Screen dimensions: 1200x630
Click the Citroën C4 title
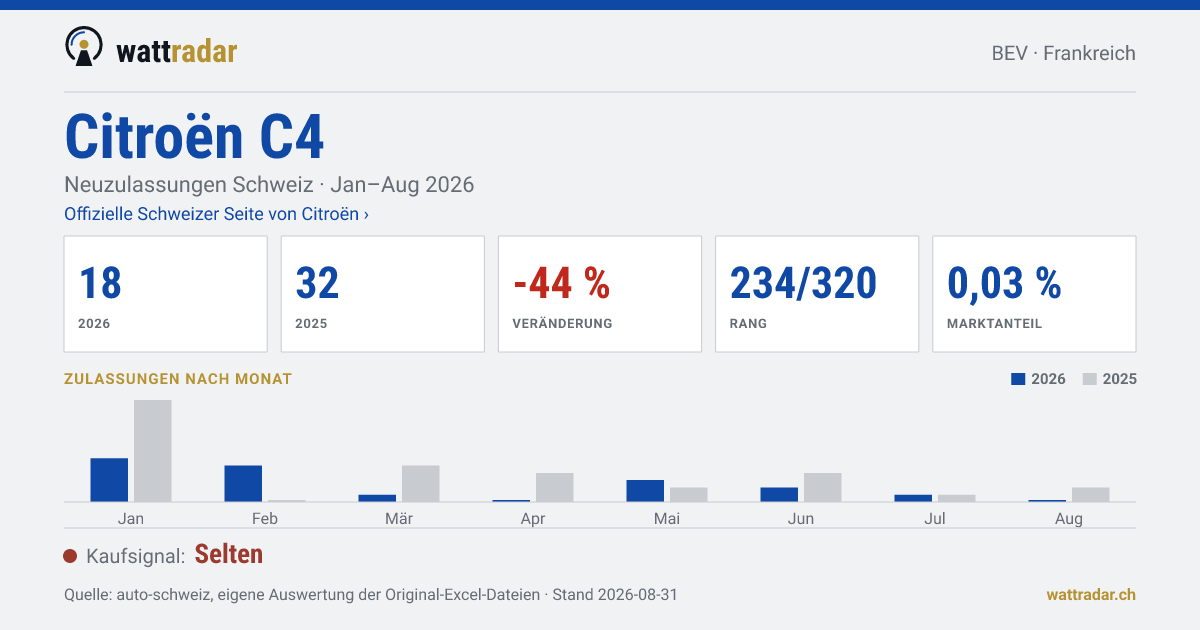194,136
